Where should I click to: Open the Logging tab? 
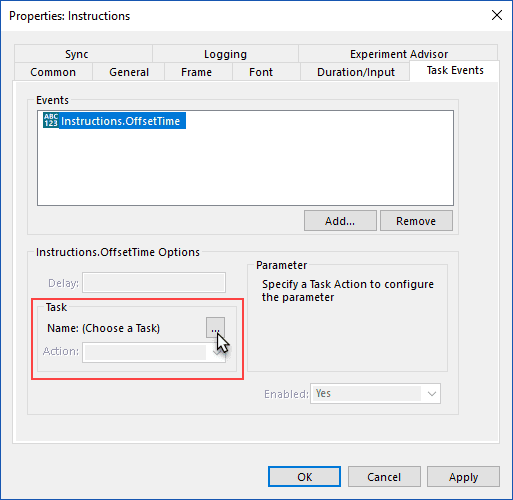225,54
